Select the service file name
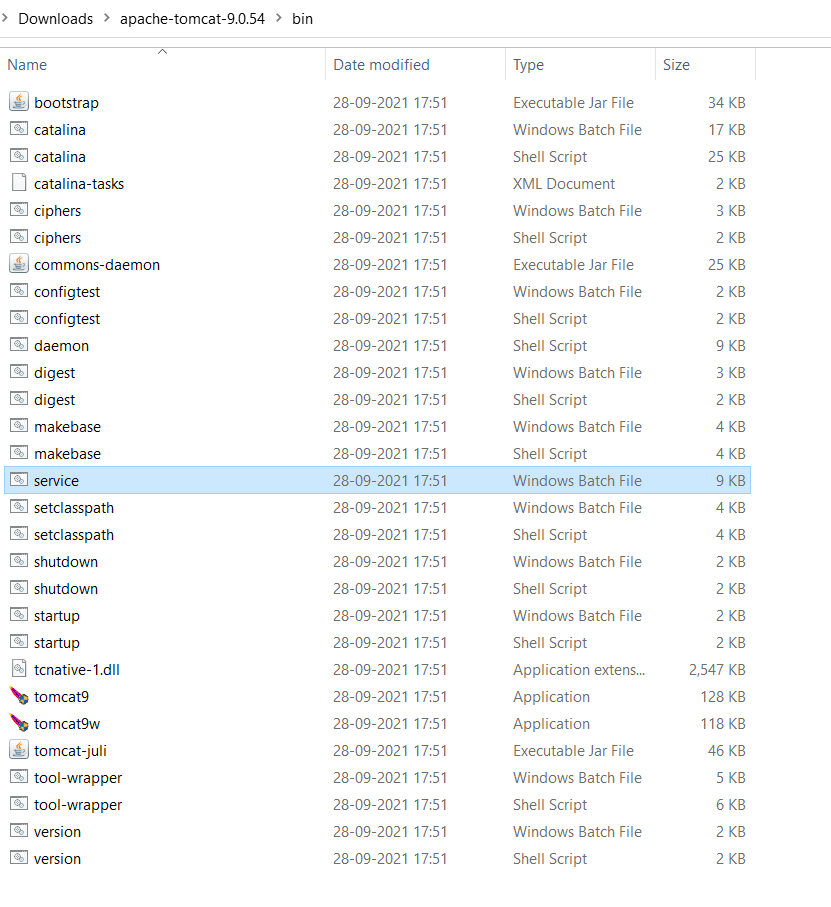831x907 pixels. [x=56, y=481]
